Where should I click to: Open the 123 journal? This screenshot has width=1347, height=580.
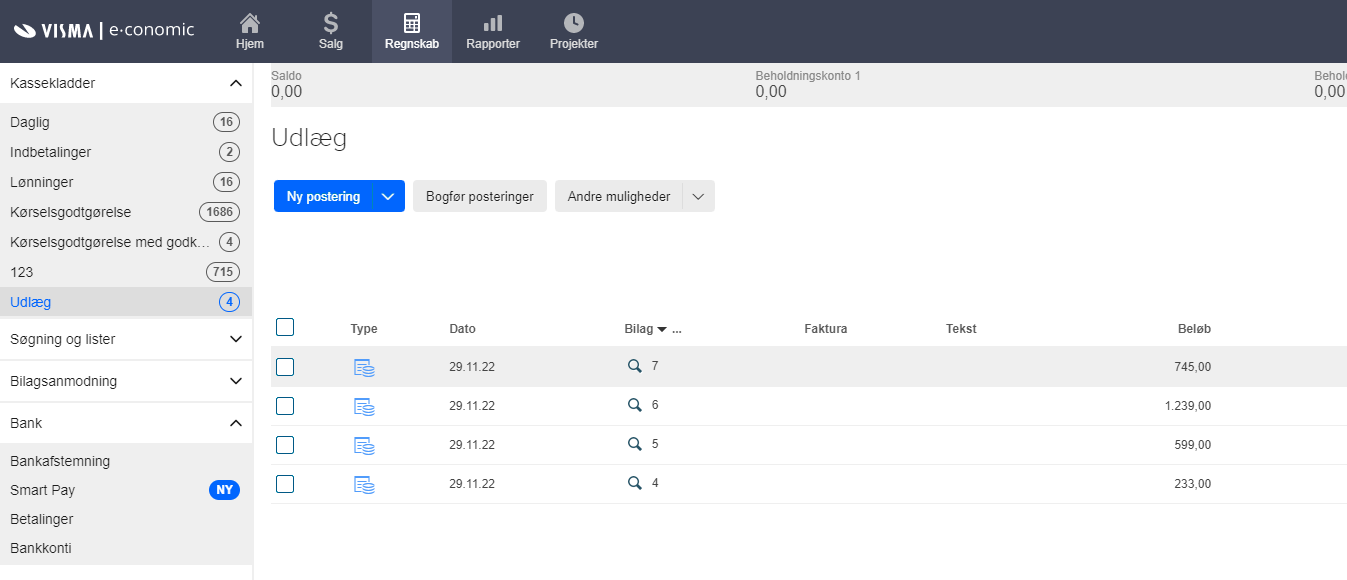[126, 272]
